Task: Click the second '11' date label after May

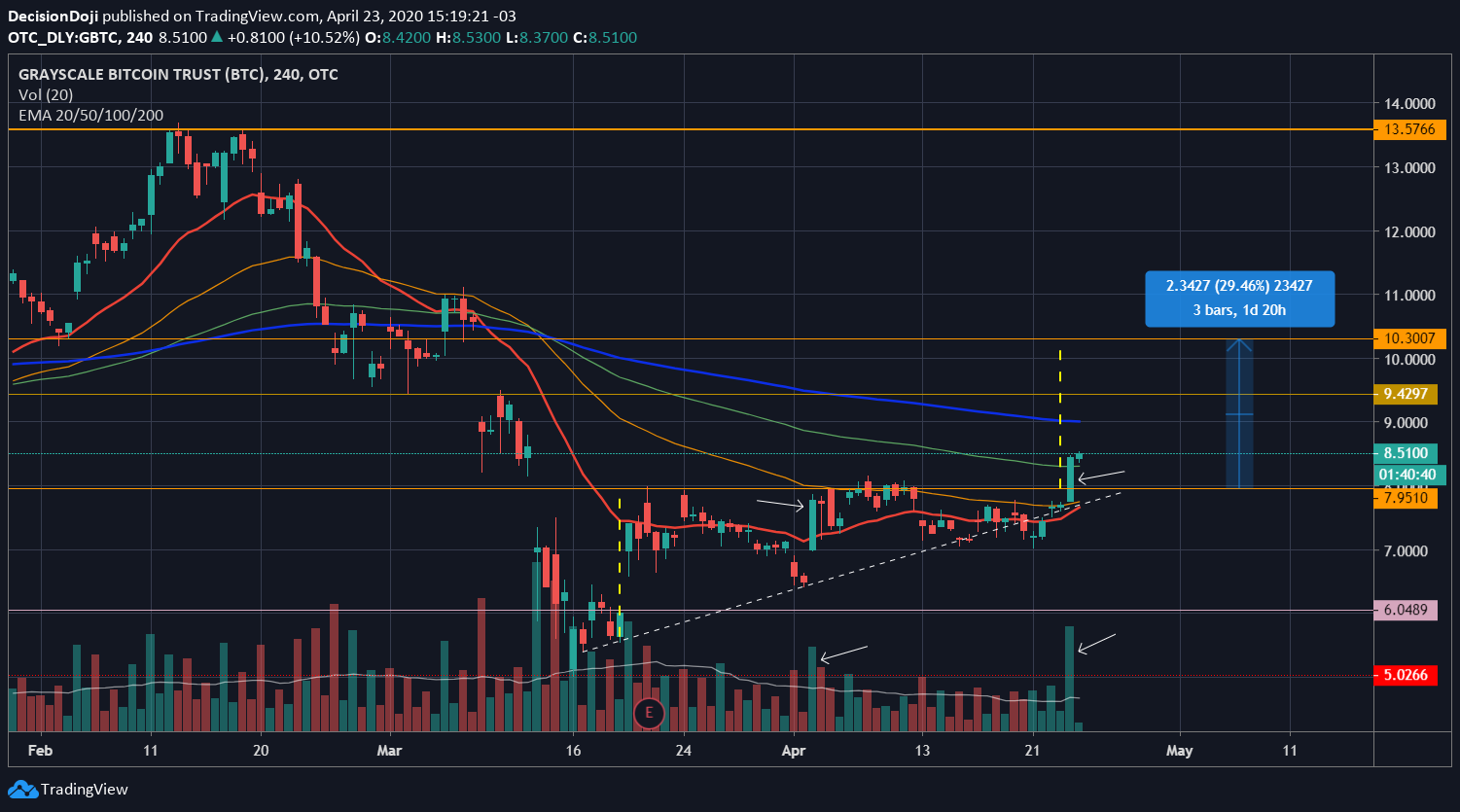Action: [1290, 751]
